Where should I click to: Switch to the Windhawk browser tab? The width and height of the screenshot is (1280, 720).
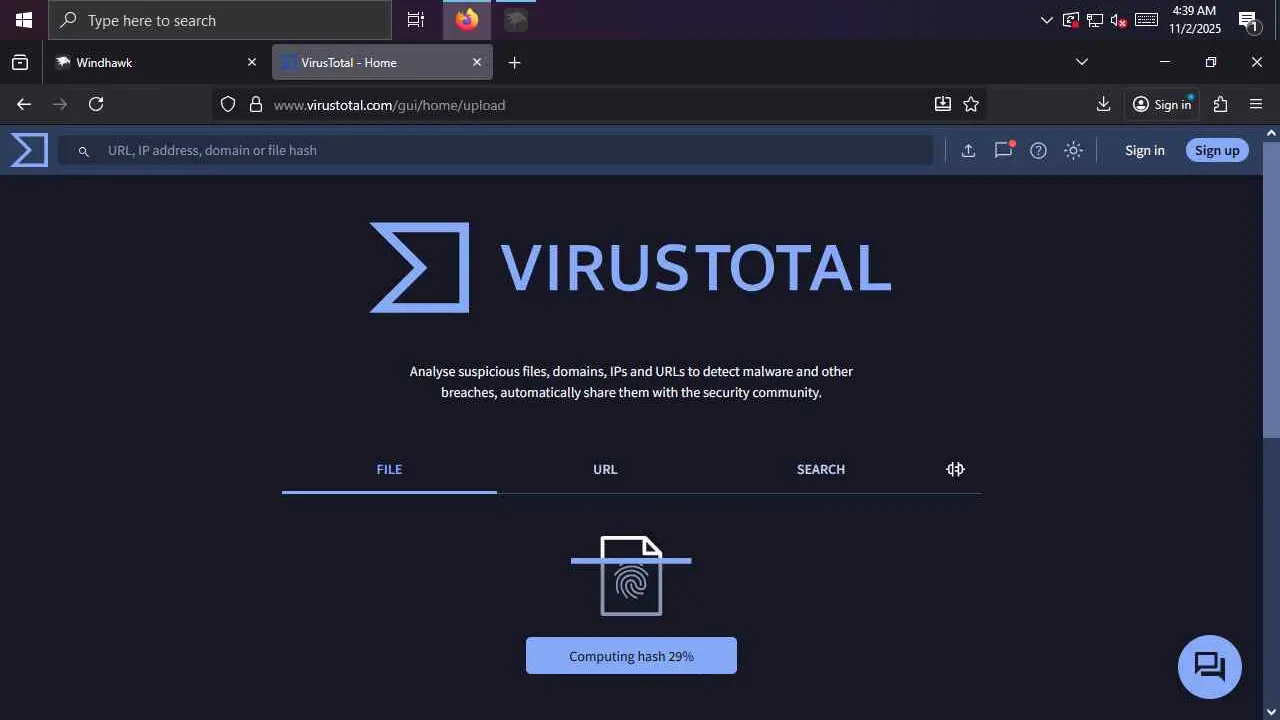coord(157,62)
